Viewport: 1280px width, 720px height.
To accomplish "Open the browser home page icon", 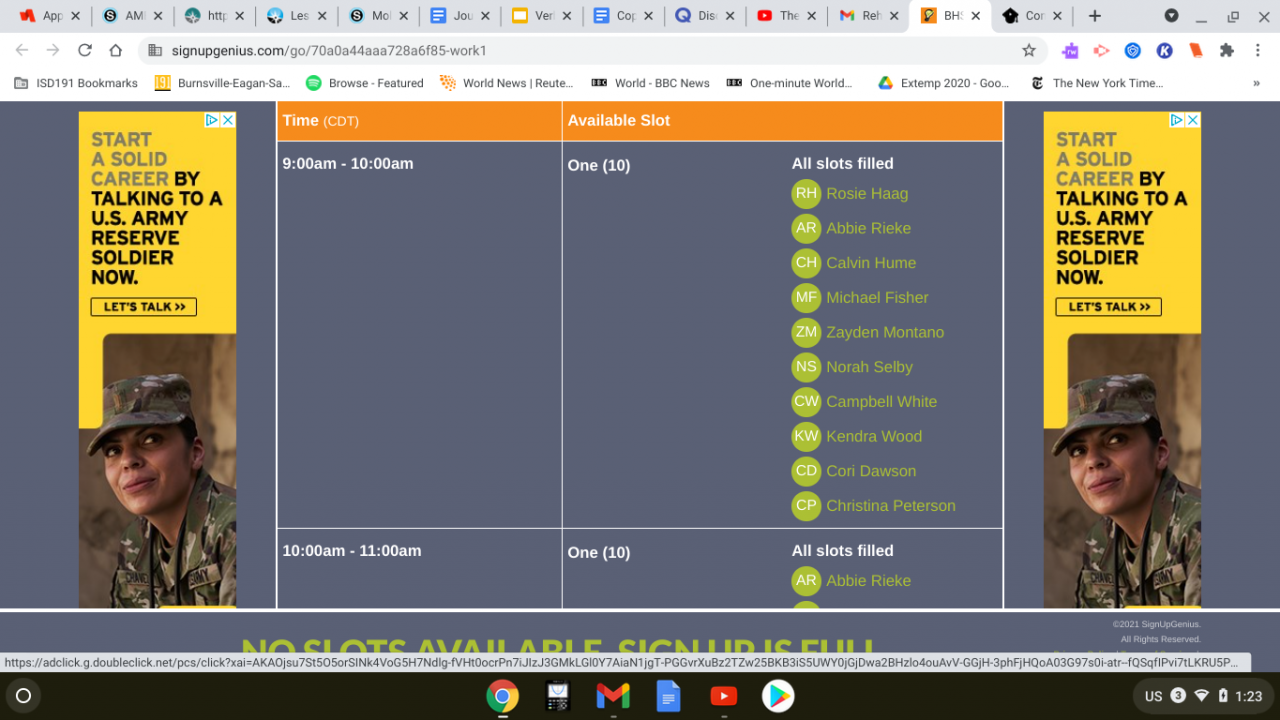I will (x=116, y=50).
